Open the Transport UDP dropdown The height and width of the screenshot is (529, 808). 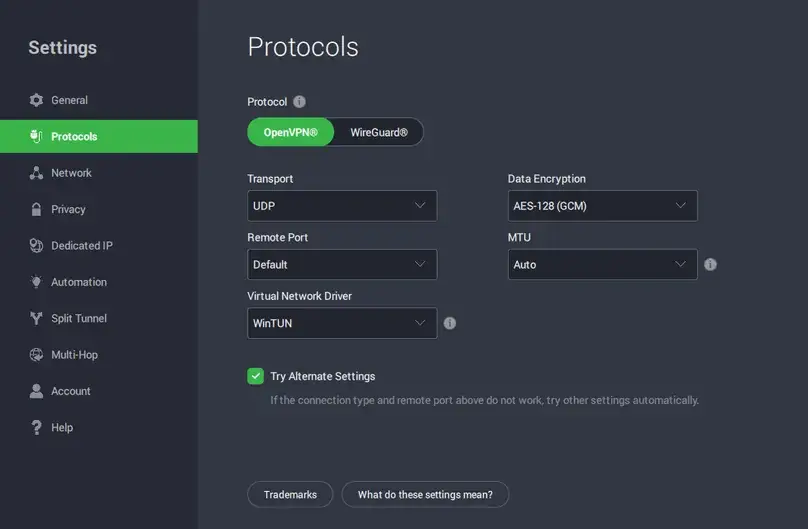[x=342, y=206]
